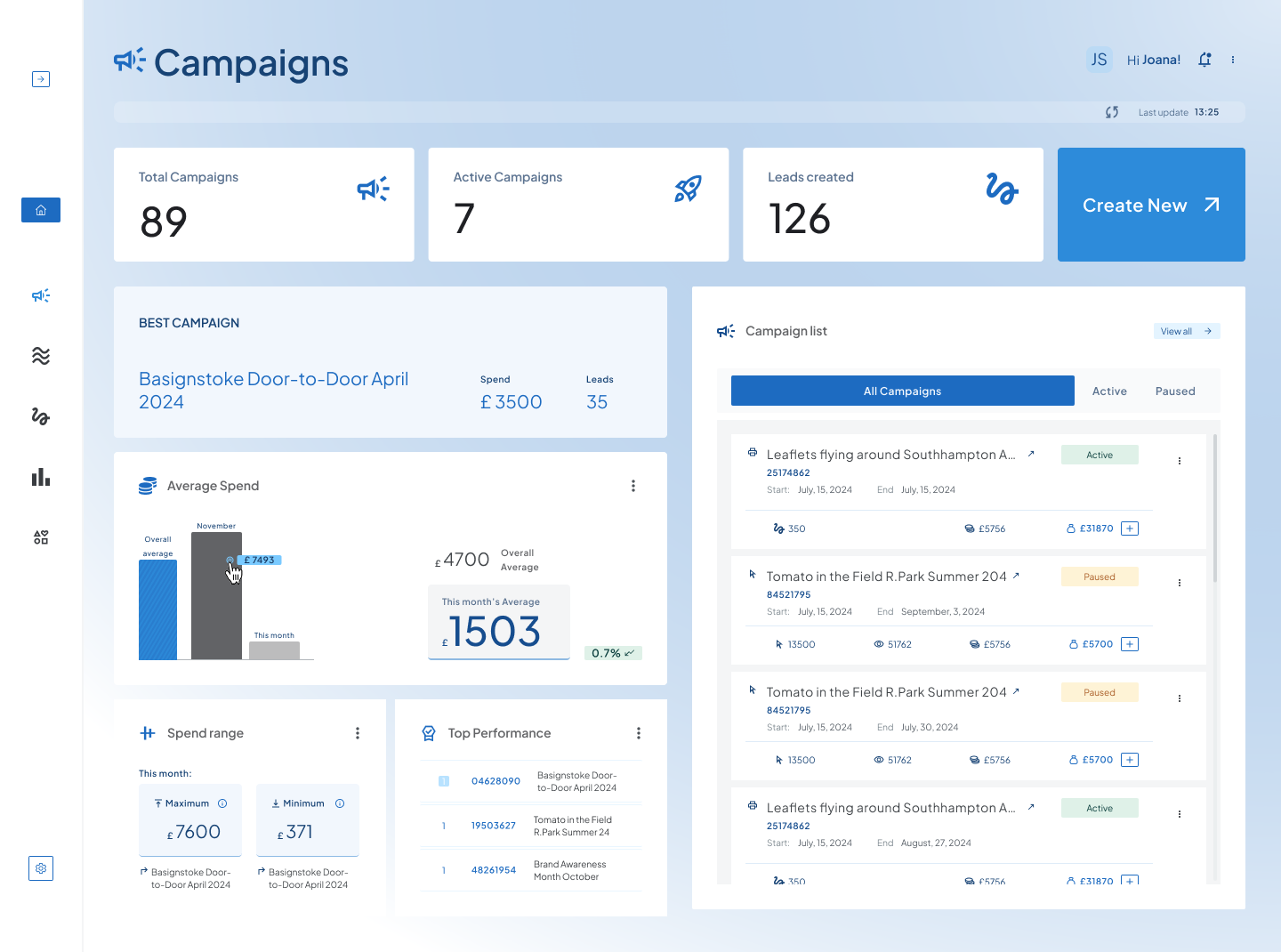Screen dimensions: 1281x952
Task: Open options menu for Leaflets flying around Southhampton
Action: [x=1180, y=461]
